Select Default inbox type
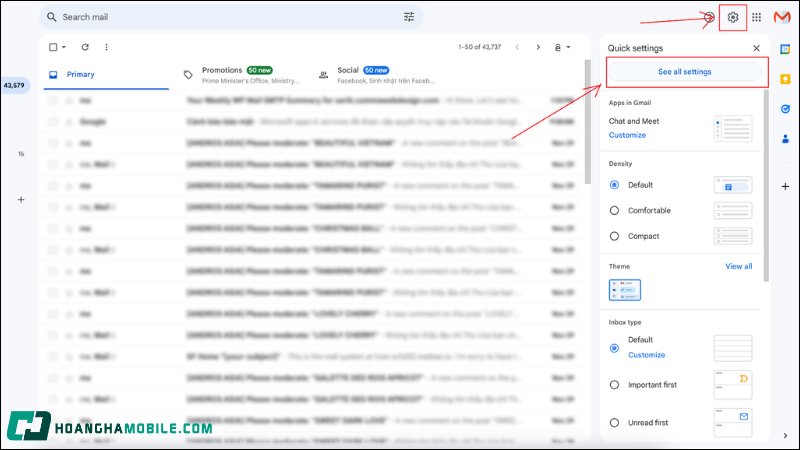The image size is (800, 450). coord(614,348)
